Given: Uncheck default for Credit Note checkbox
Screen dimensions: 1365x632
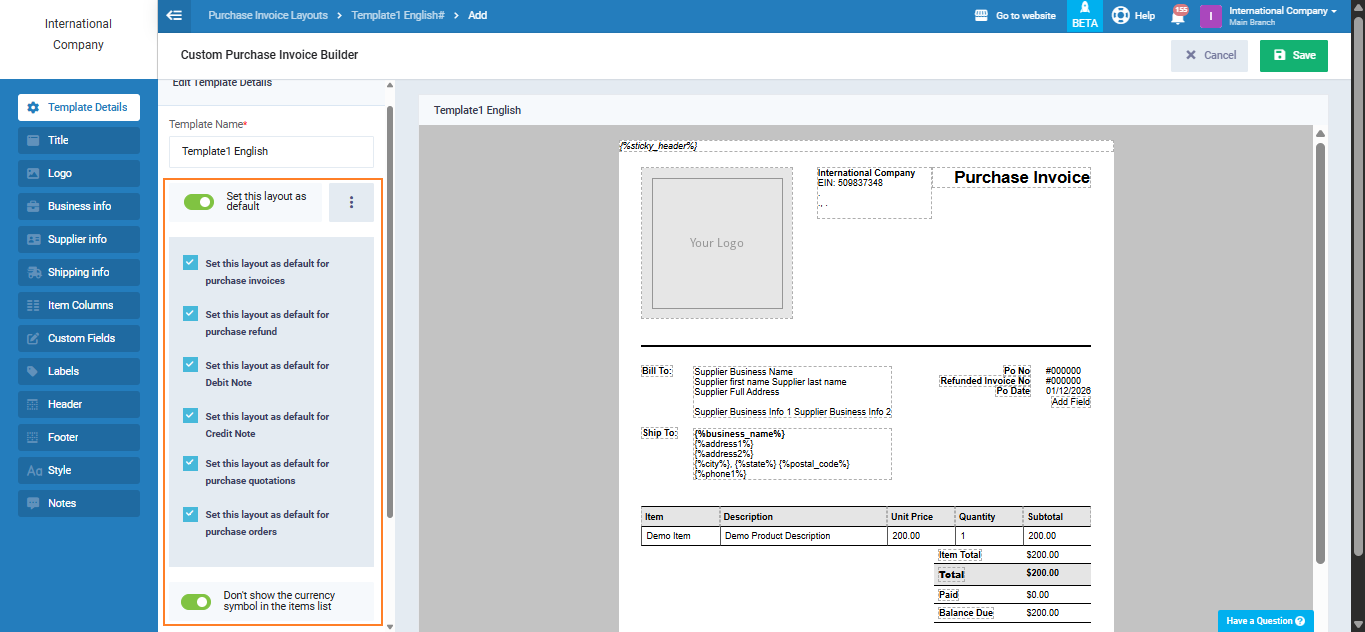Looking at the screenshot, I should [190, 415].
